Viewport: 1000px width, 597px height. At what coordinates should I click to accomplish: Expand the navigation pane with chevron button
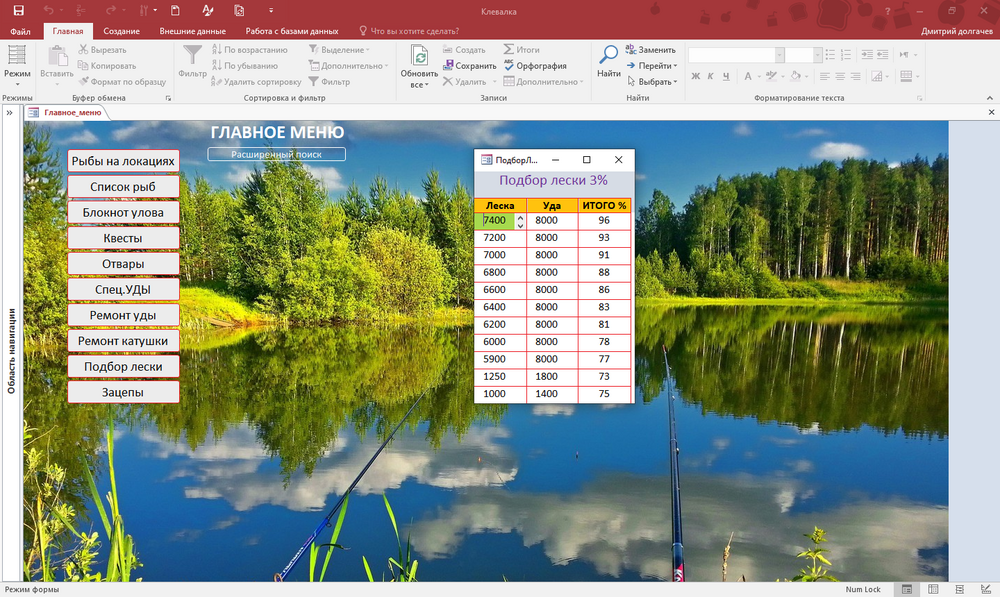(x=9, y=113)
